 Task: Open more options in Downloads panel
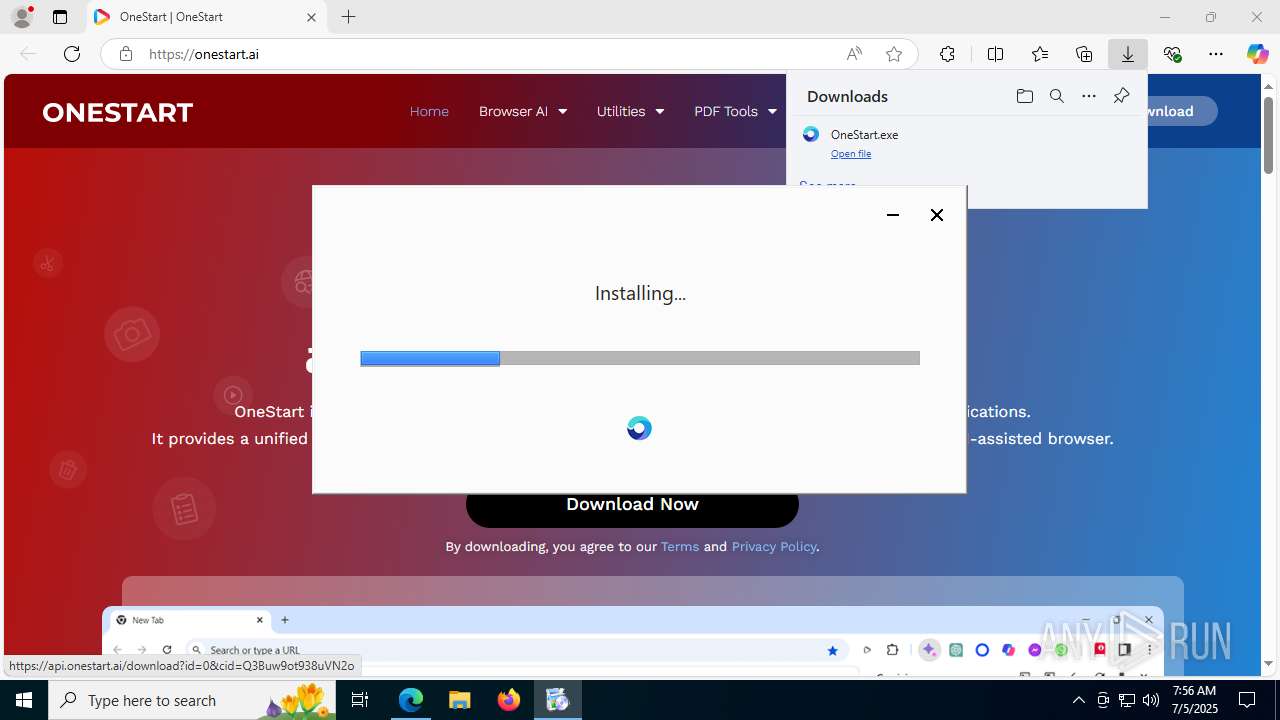pos(1089,96)
